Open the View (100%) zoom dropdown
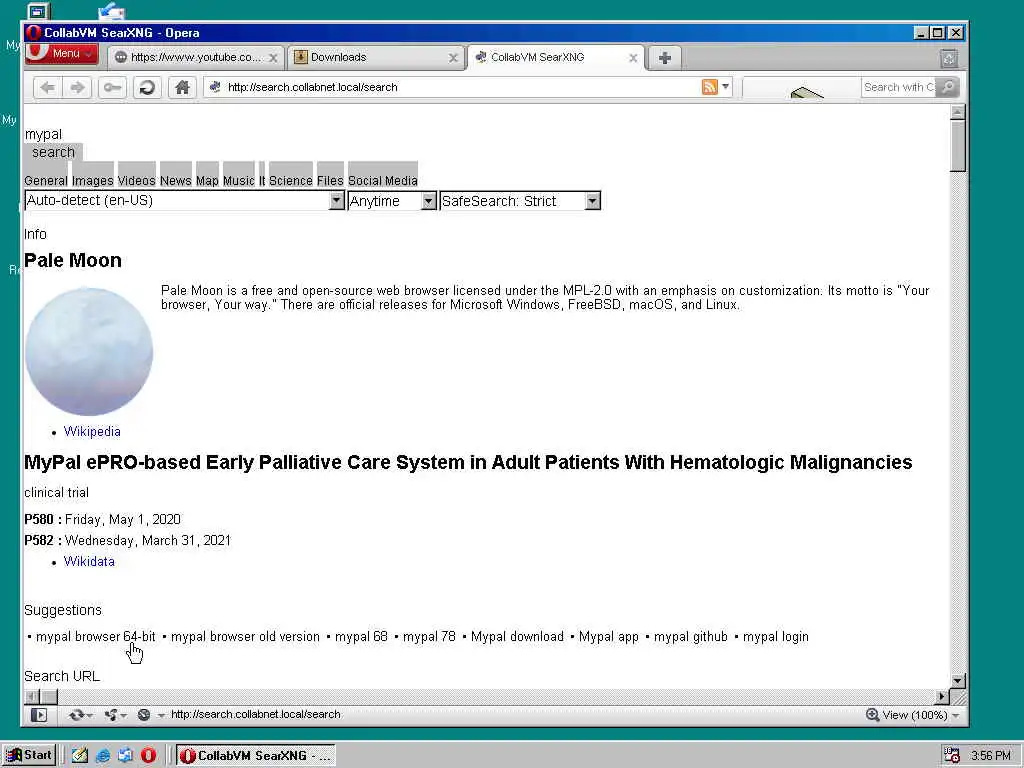 921,715
